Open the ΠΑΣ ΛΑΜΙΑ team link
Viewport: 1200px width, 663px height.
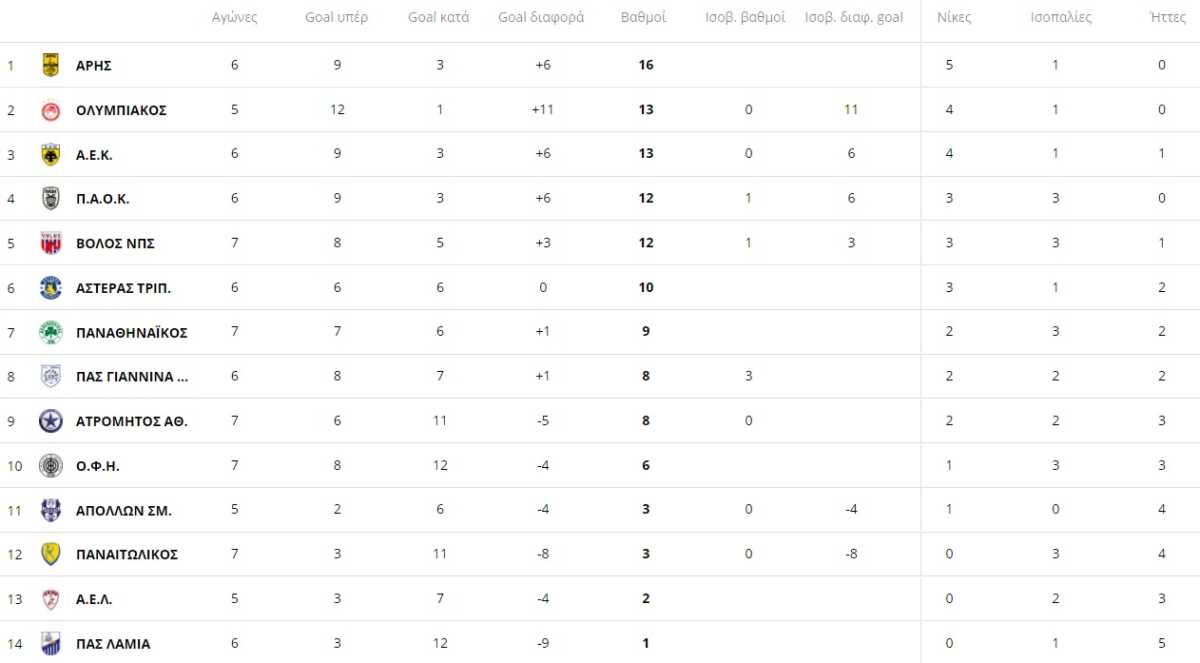tap(113, 644)
